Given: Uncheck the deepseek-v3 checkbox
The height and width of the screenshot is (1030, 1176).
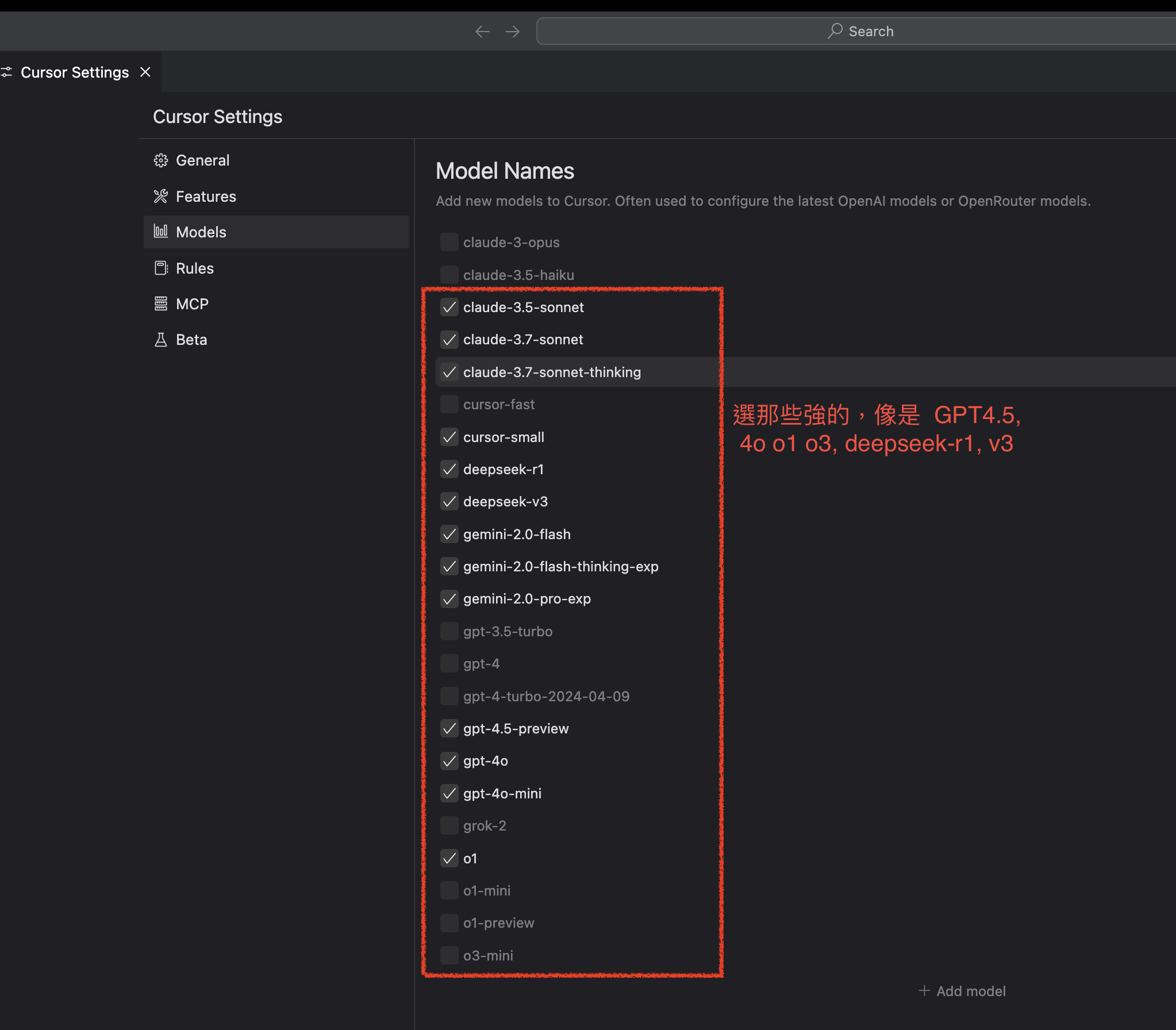Looking at the screenshot, I should [x=449, y=502].
